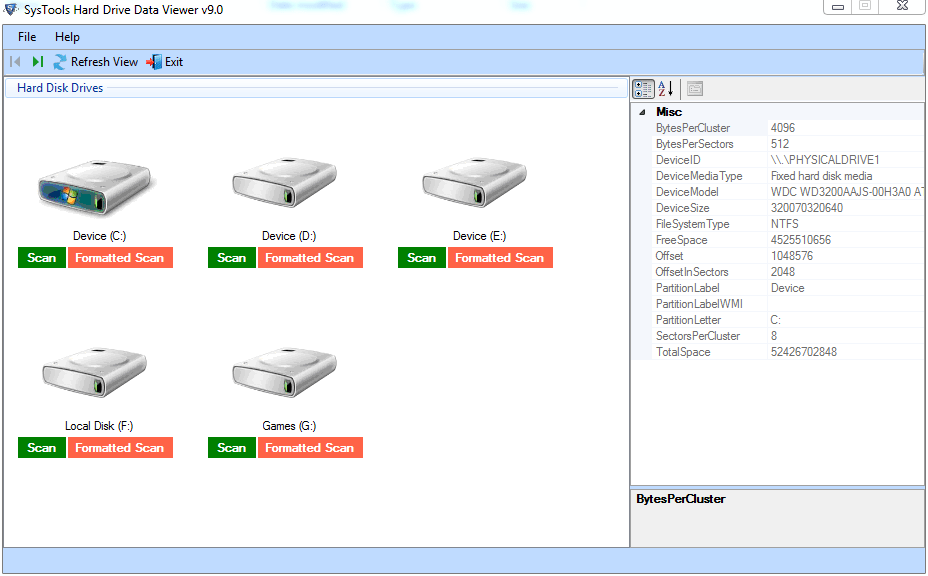The width and height of the screenshot is (928, 576).
Task: Click the WDC WD3200AAJS model value
Action: [x=846, y=192]
